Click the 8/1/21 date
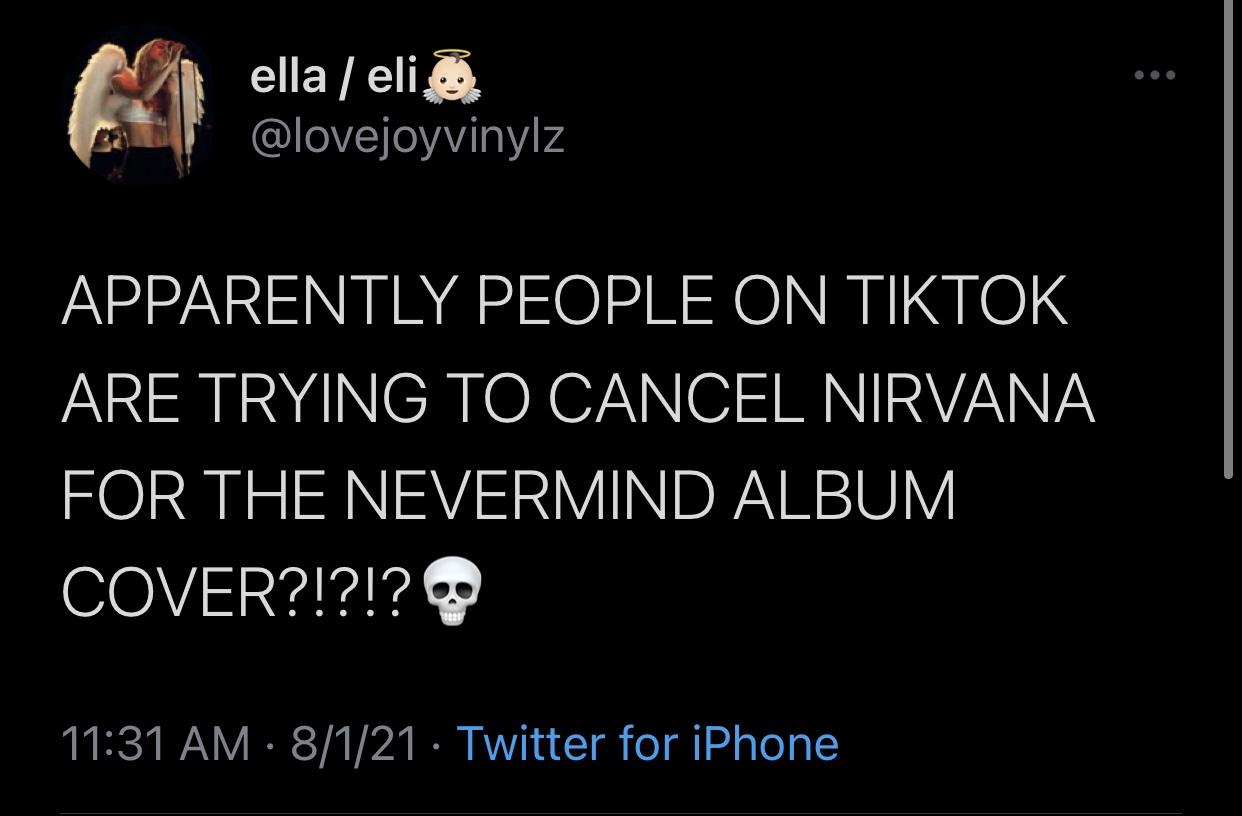This screenshot has width=1242, height=816. pos(354,743)
